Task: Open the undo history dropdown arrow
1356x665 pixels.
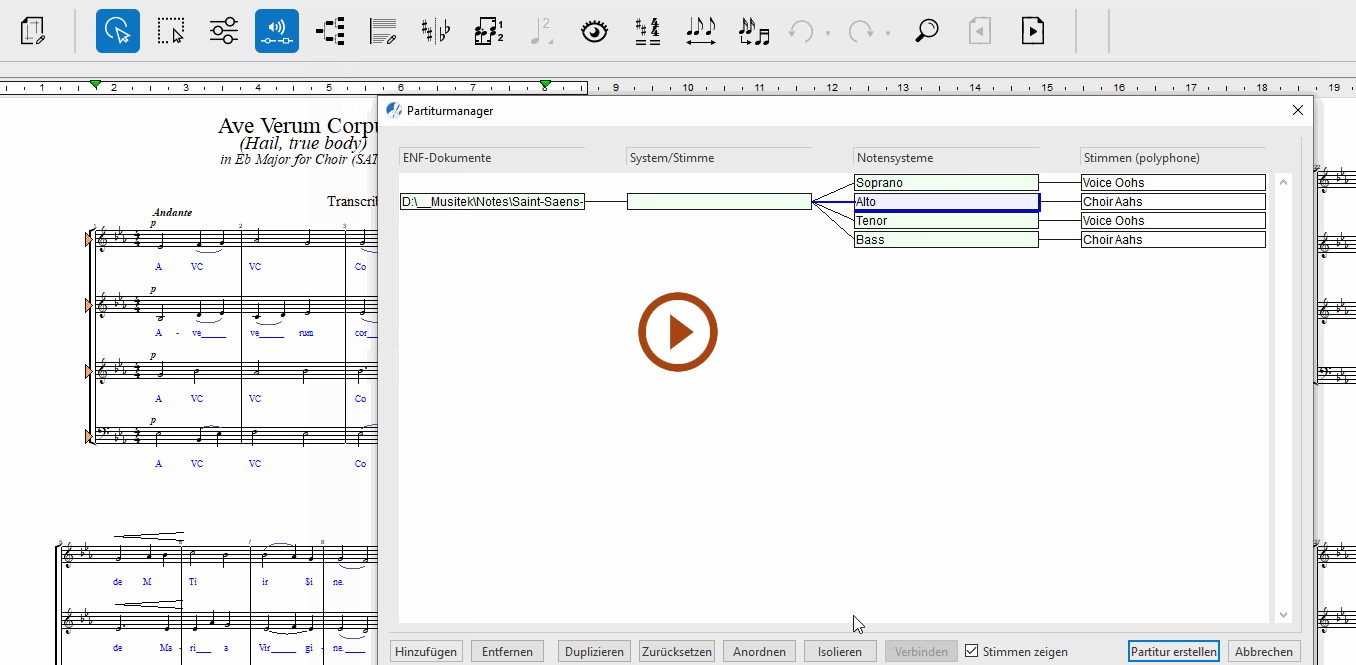Action: point(828,33)
